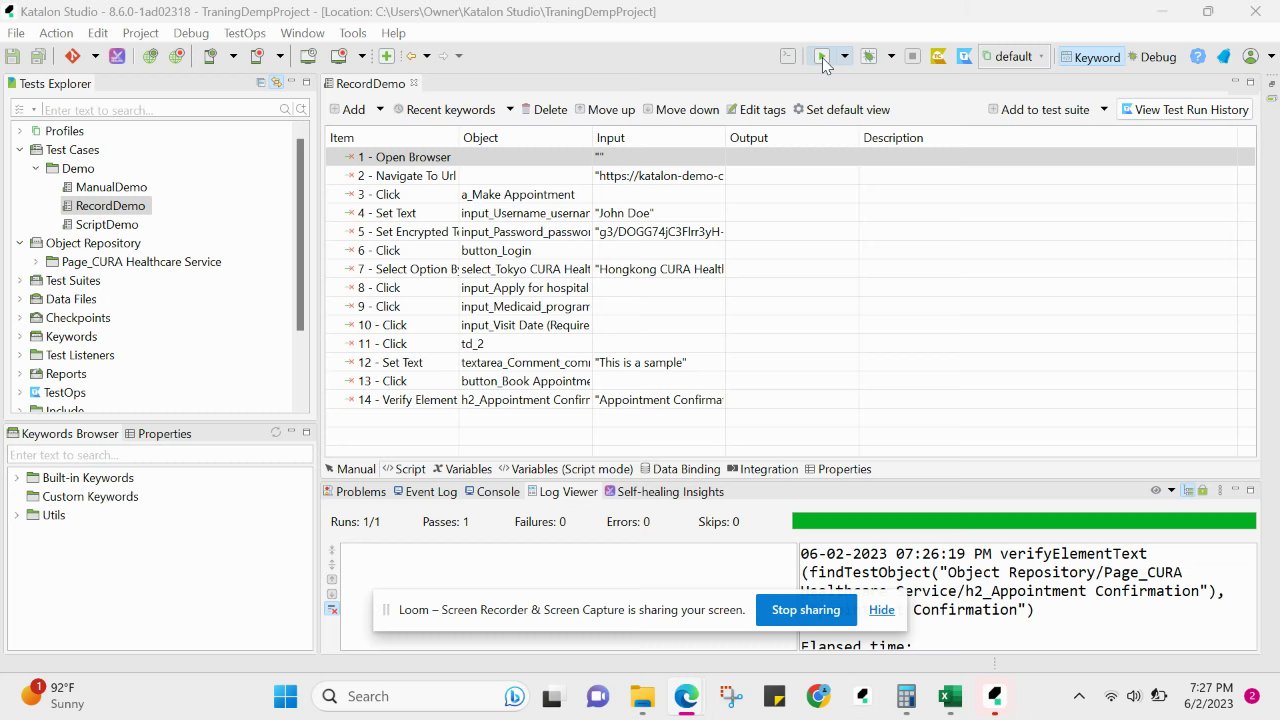Switch to the Variables tab

point(462,469)
